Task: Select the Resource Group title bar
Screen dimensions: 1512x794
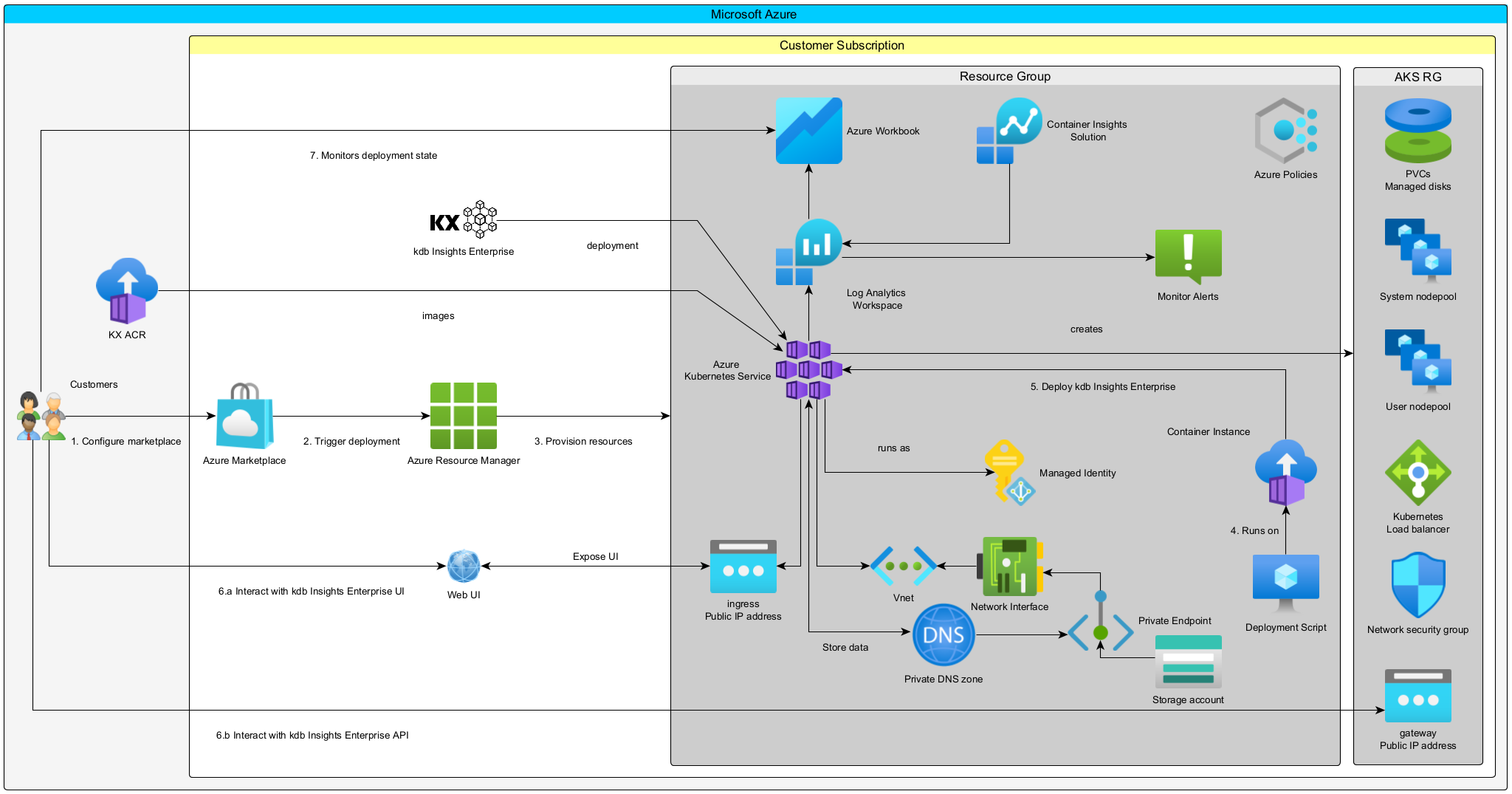Action: click(1004, 76)
